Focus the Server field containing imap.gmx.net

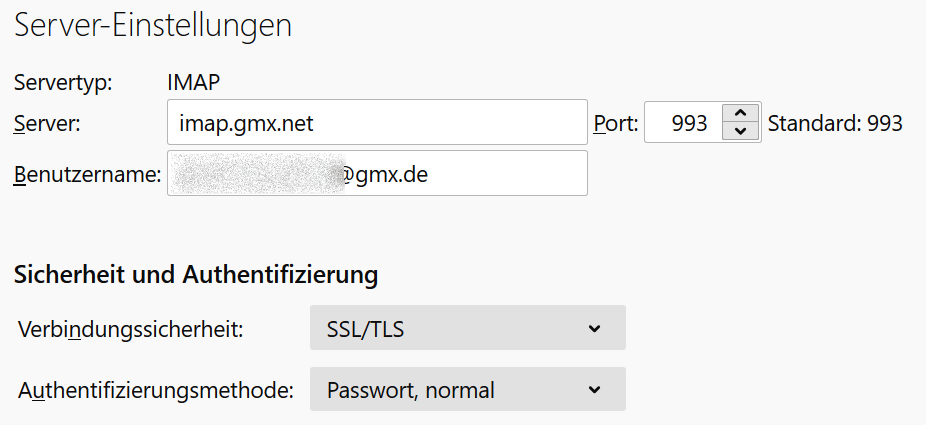(x=377, y=122)
